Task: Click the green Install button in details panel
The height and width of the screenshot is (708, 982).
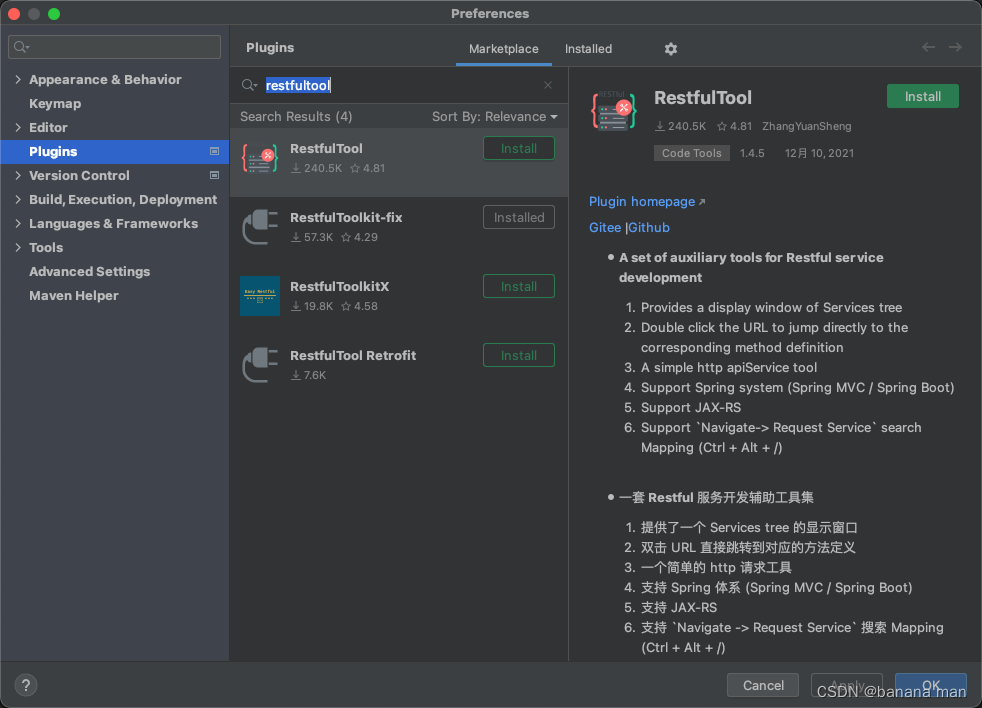Action: click(923, 96)
